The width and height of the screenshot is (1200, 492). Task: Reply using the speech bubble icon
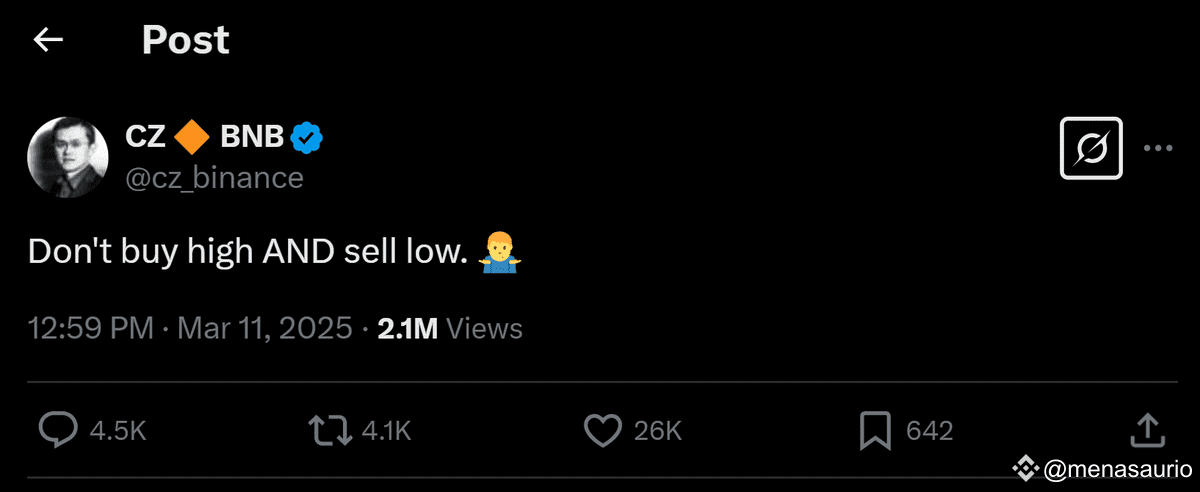[58, 430]
